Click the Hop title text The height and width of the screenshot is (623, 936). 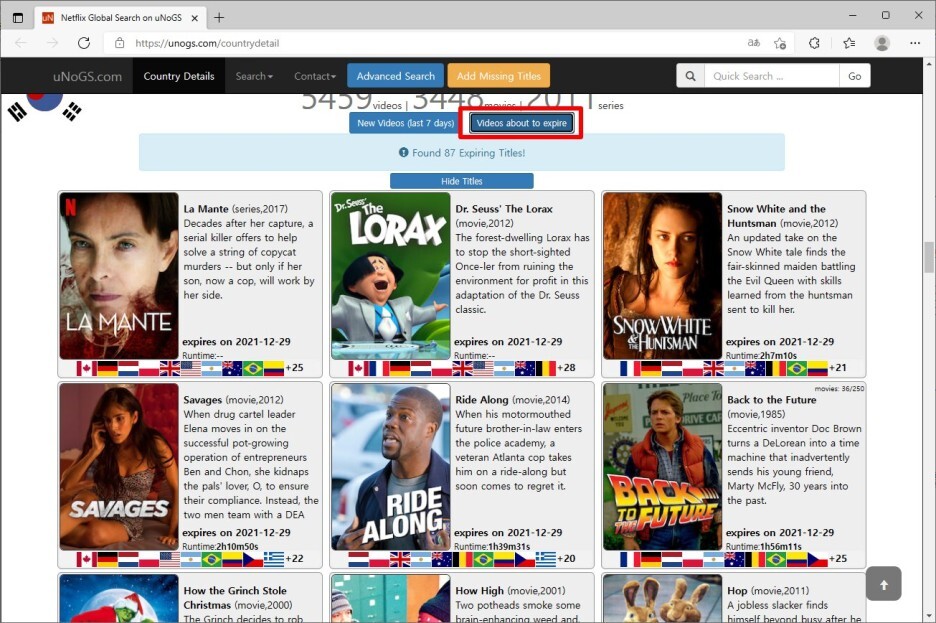[737, 591]
